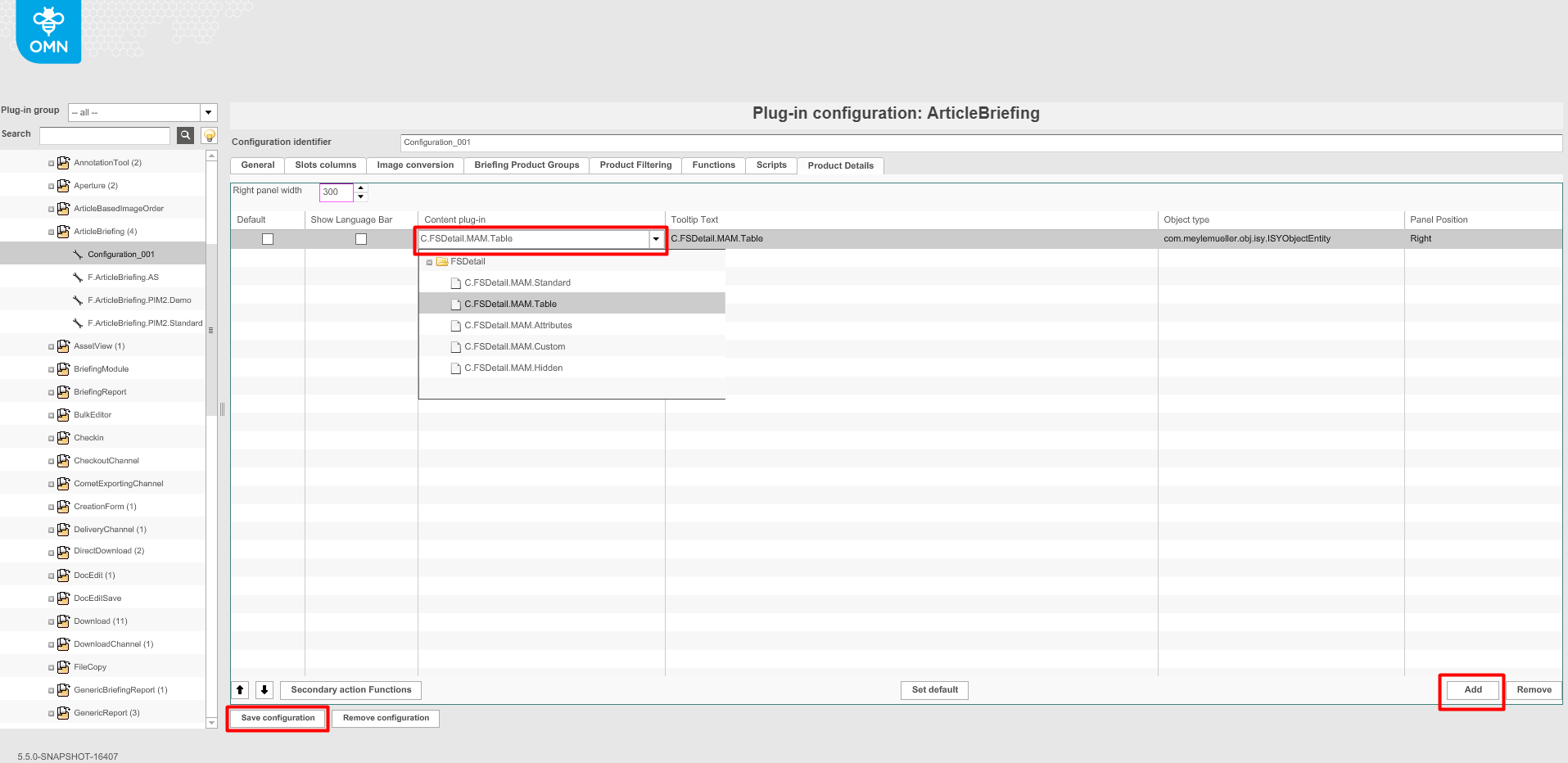Viewport: 1568px width, 763px height.
Task: Click the lightbulb hint icon beside search
Action: (209, 135)
